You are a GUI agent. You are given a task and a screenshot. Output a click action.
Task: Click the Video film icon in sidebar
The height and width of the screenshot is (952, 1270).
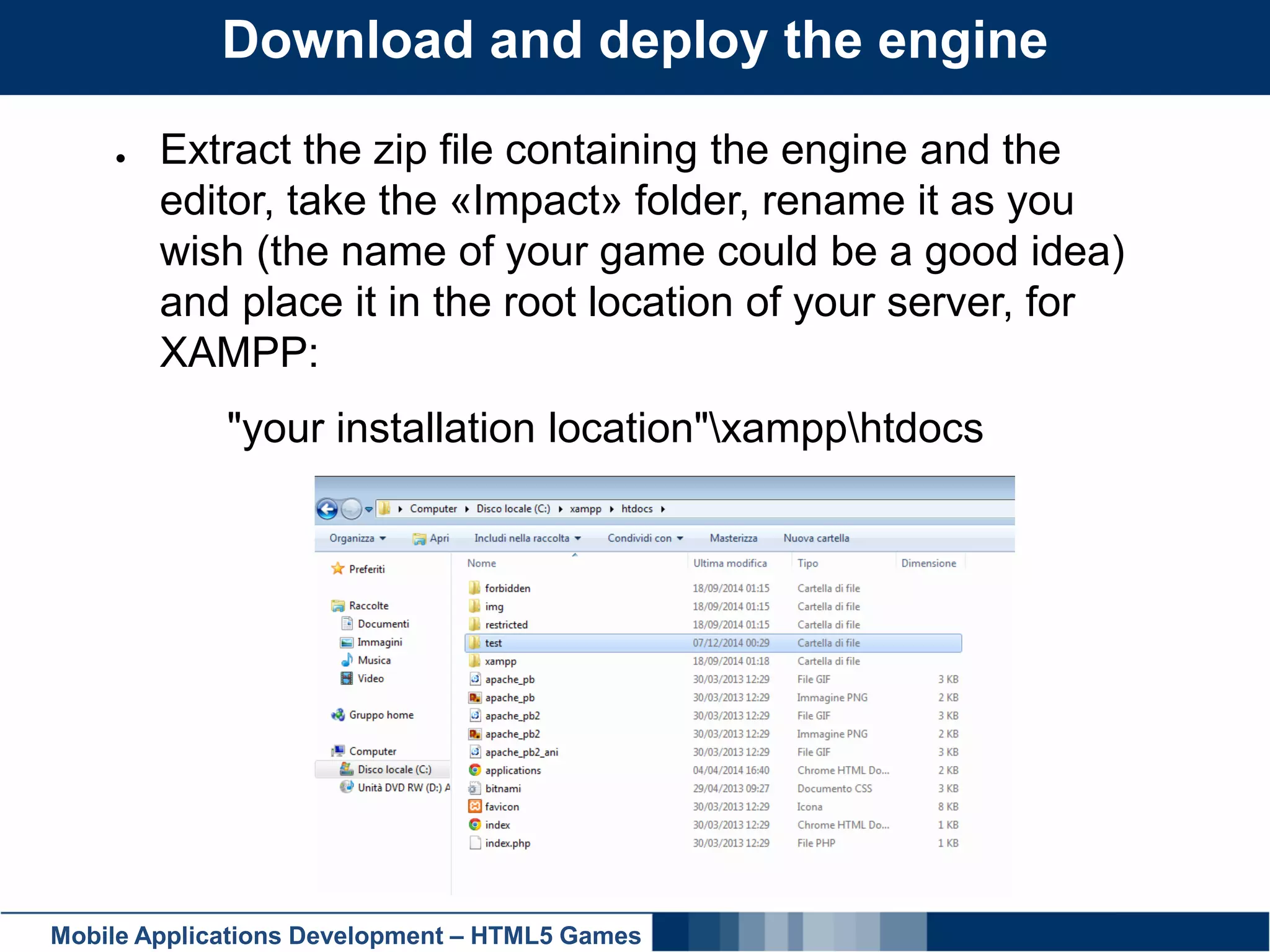[347, 678]
